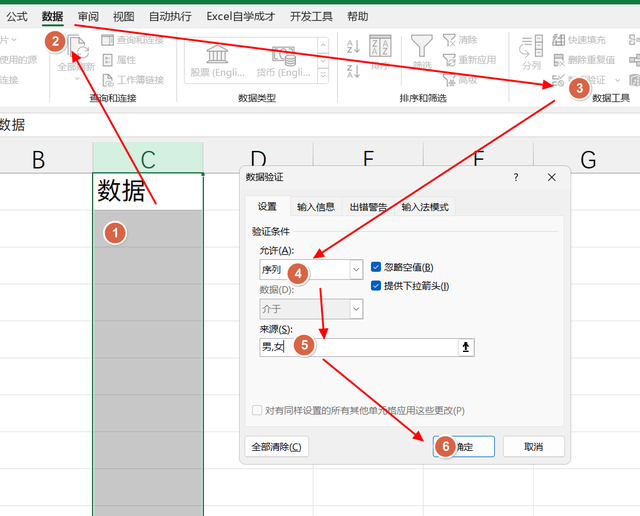The height and width of the screenshot is (516, 640).
Task: Toggle Ignore blank (忽略空值) checkbox
Action: pyautogui.click(x=376, y=267)
